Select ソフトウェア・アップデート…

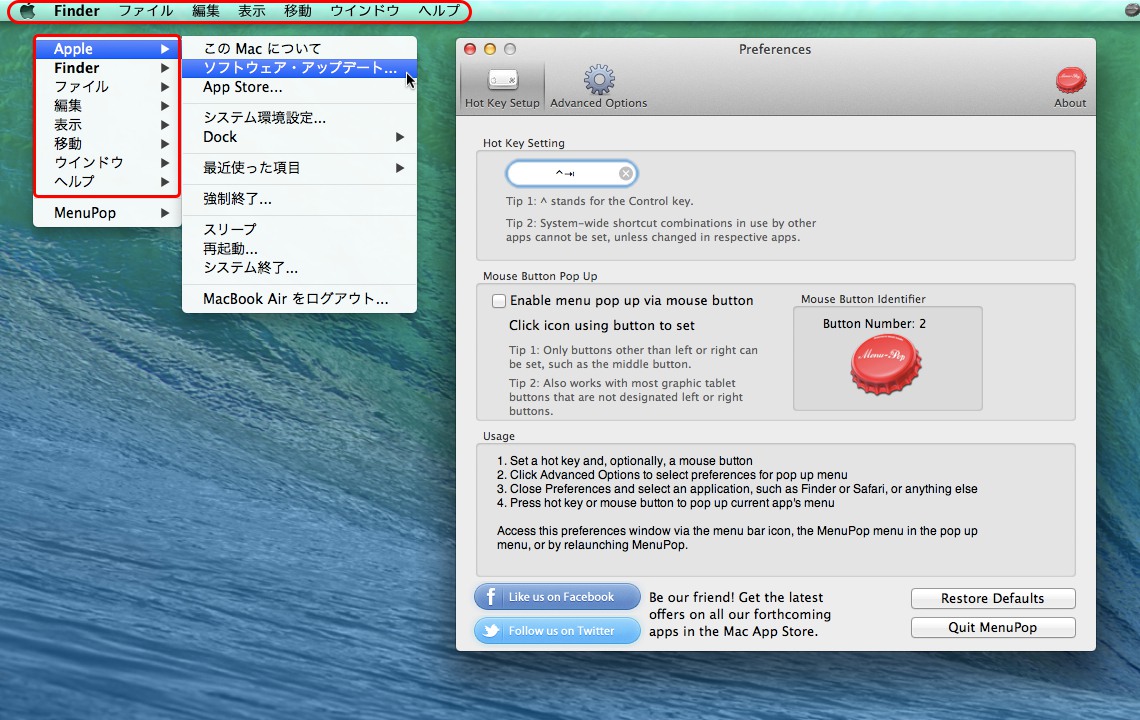tap(299, 68)
